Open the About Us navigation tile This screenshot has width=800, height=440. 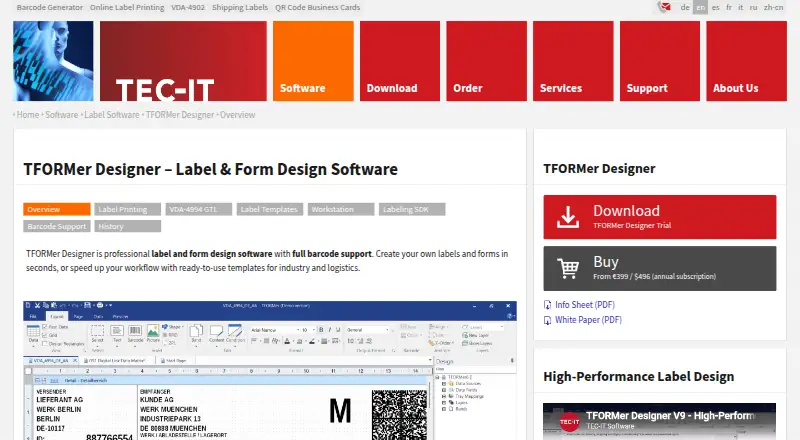click(746, 61)
